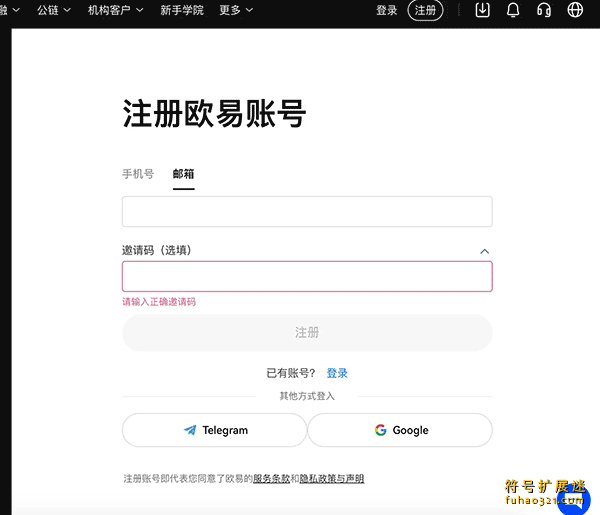The image size is (600, 515).
Task: Open language globe icon
Action: pyautogui.click(x=575, y=10)
